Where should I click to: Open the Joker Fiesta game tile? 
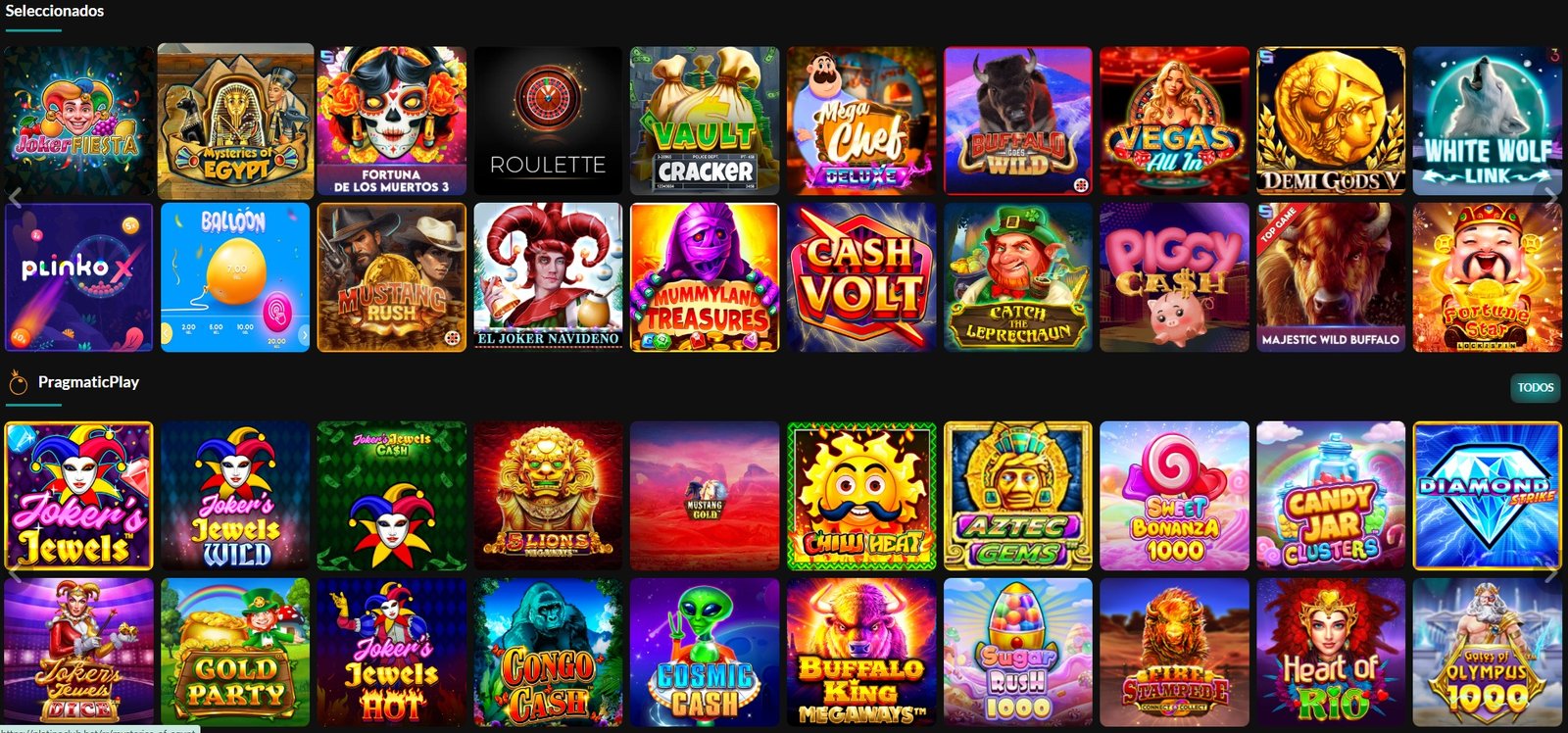(78, 121)
